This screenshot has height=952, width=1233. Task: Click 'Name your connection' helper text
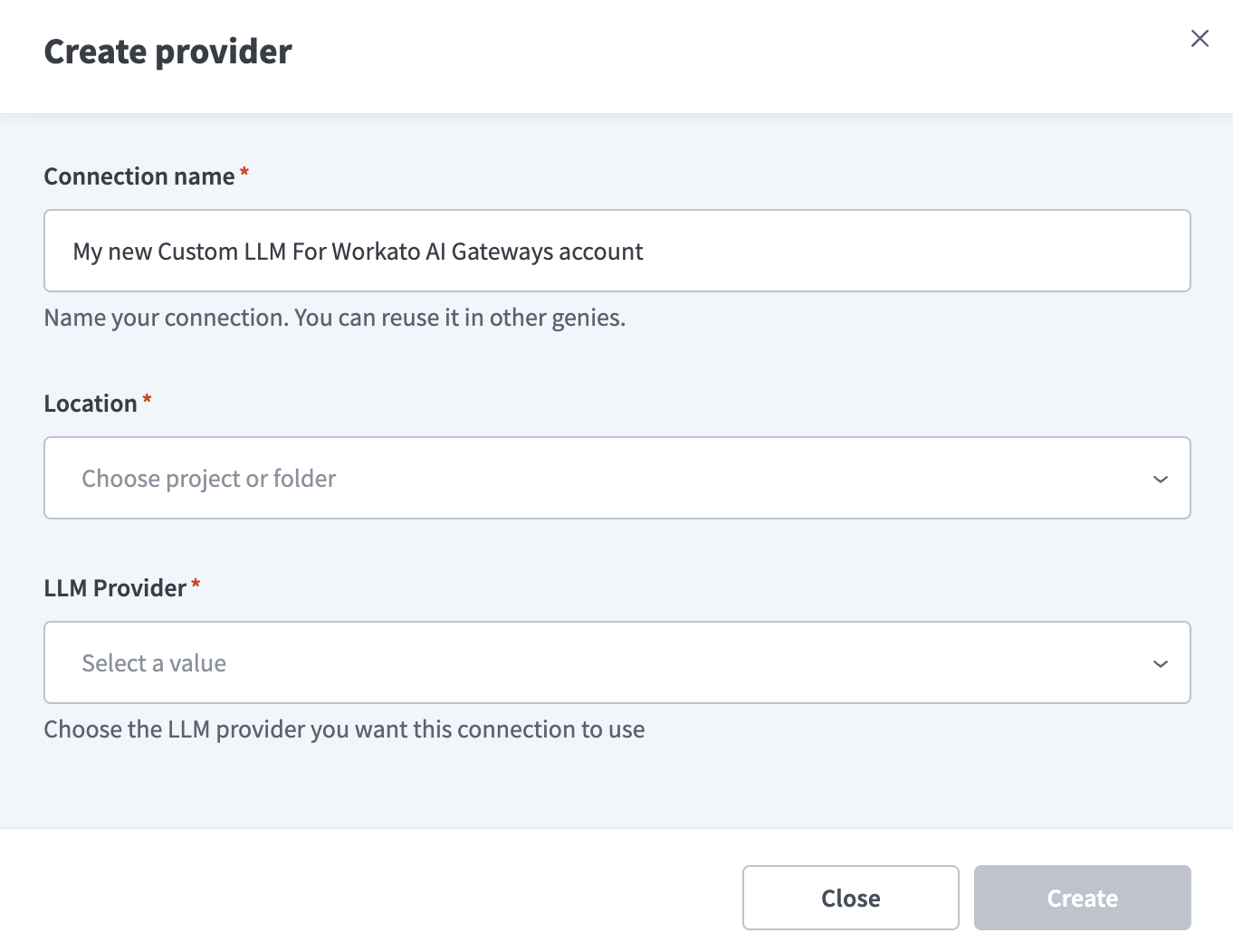[x=335, y=318]
